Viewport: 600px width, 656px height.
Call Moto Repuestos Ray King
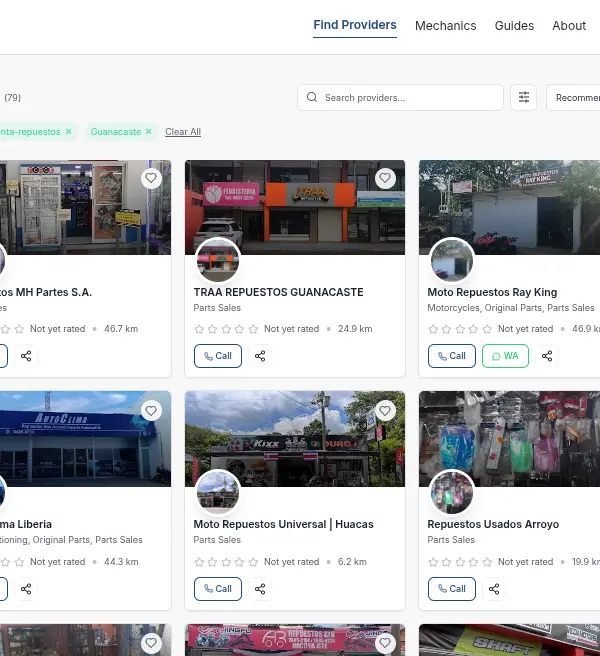[451, 356]
